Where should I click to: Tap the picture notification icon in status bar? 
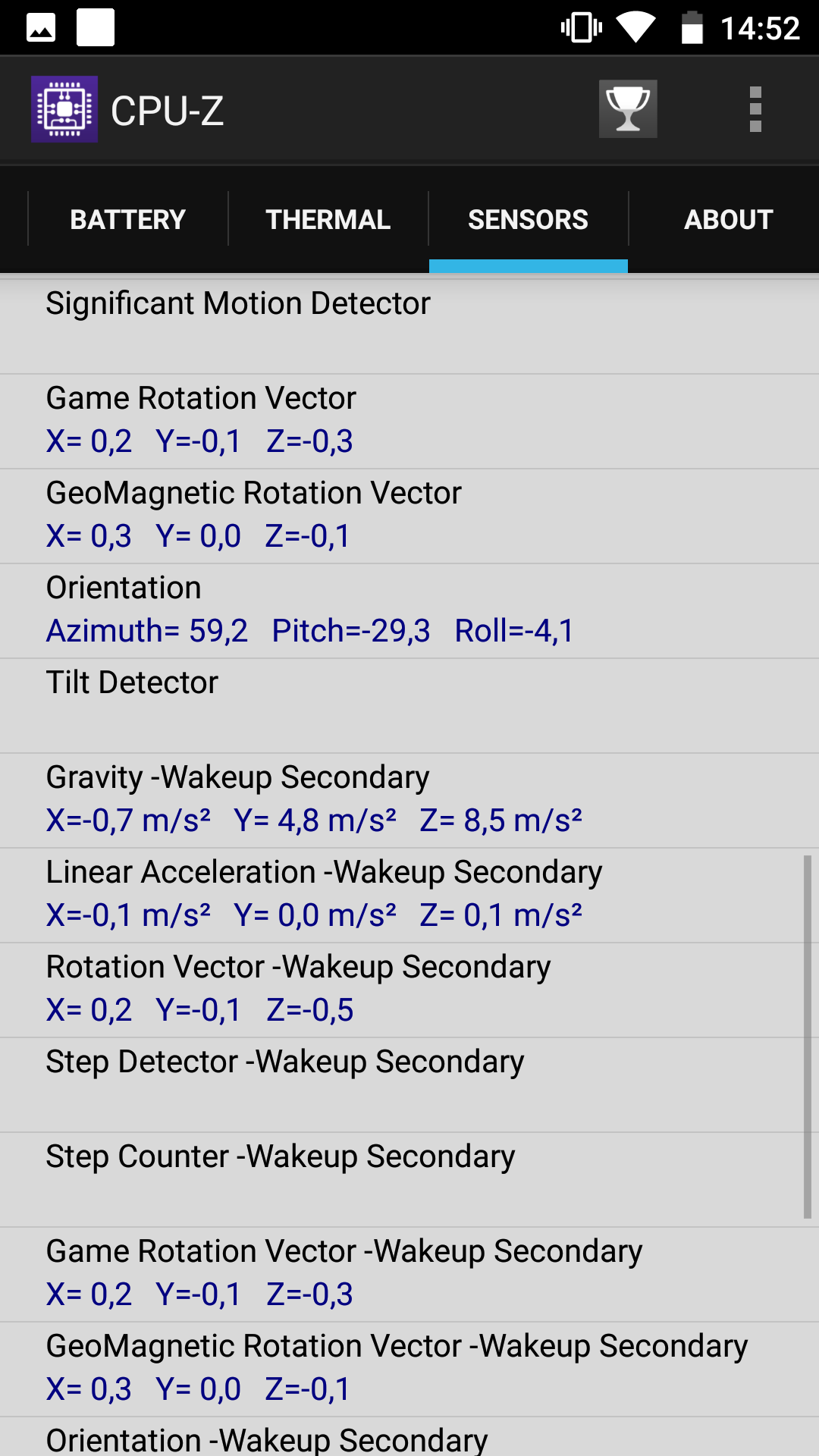click(41, 28)
